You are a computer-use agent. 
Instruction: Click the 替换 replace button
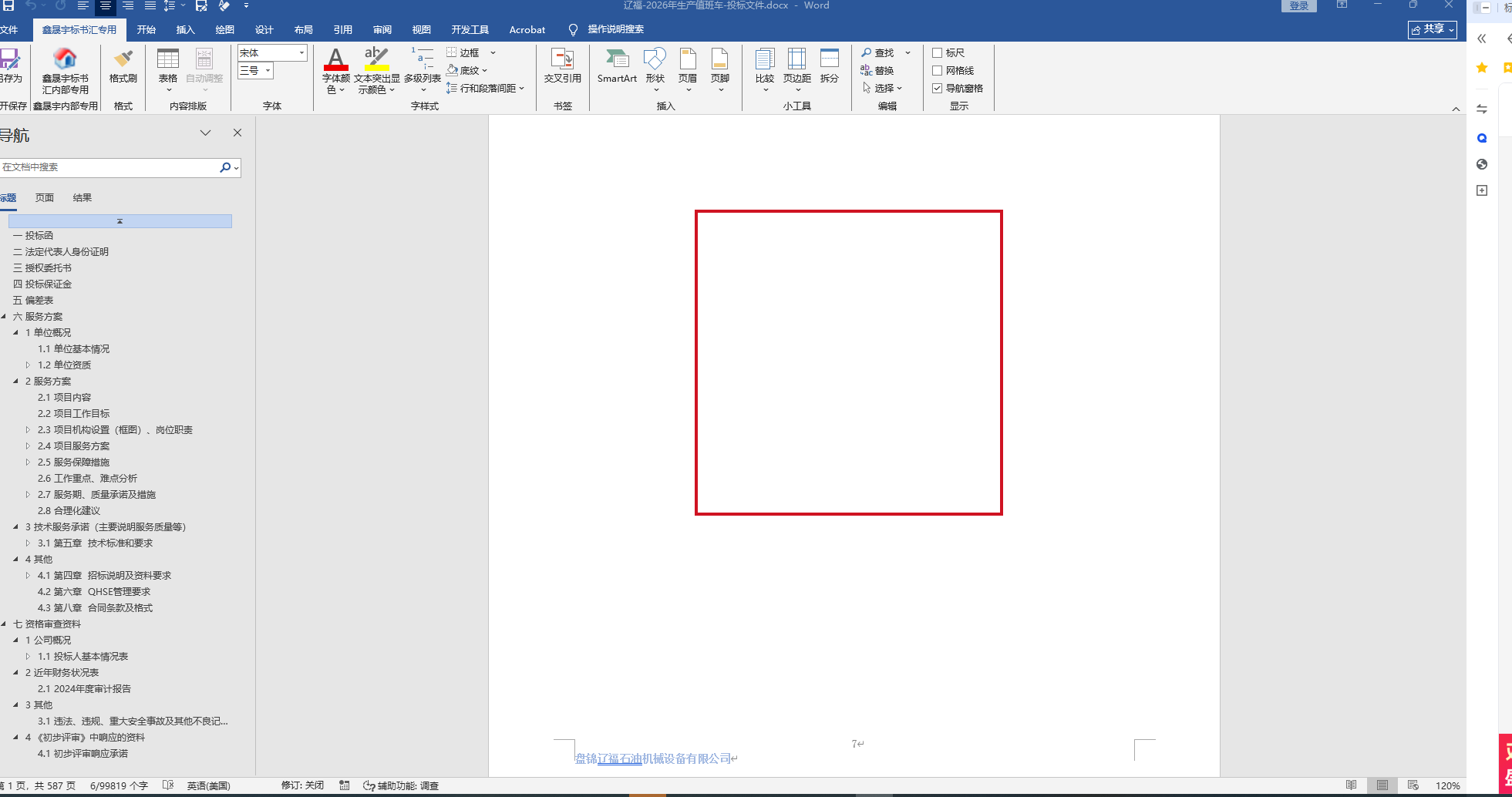(x=877, y=70)
